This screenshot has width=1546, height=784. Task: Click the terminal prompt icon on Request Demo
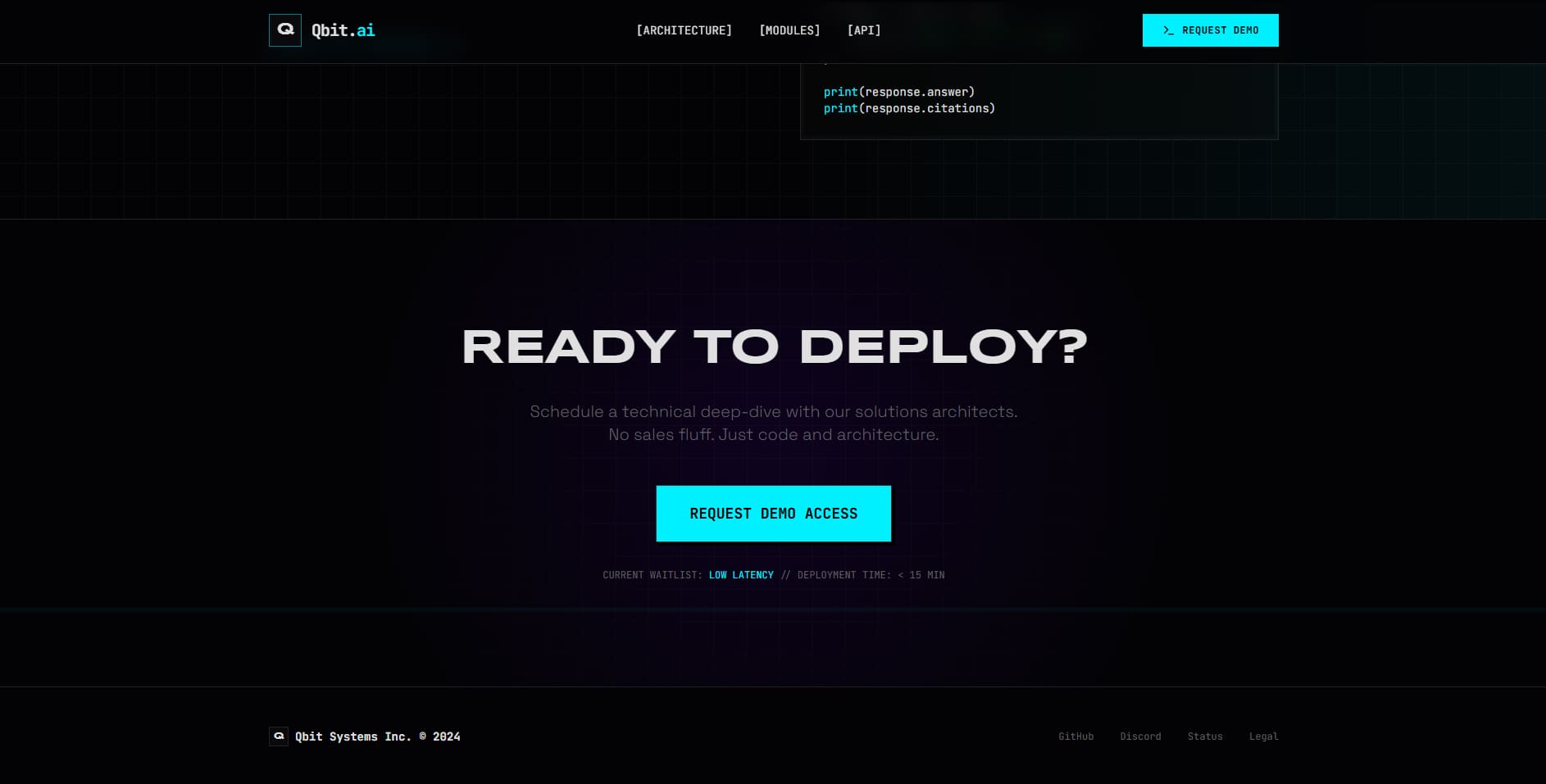click(x=1168, y=30)
